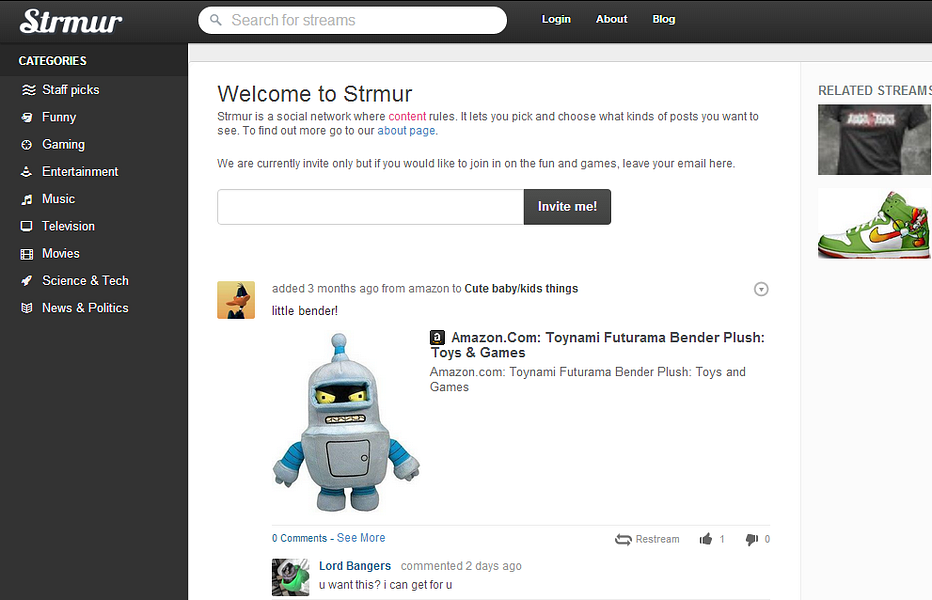Viewport: 932px width, 600px height.
Task: Open the post options dropdown arrow
Action: 761,289
